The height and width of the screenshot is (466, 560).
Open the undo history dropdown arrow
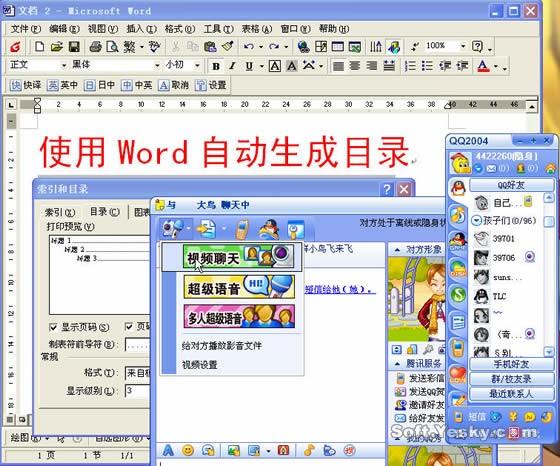(x=261, y=47)
